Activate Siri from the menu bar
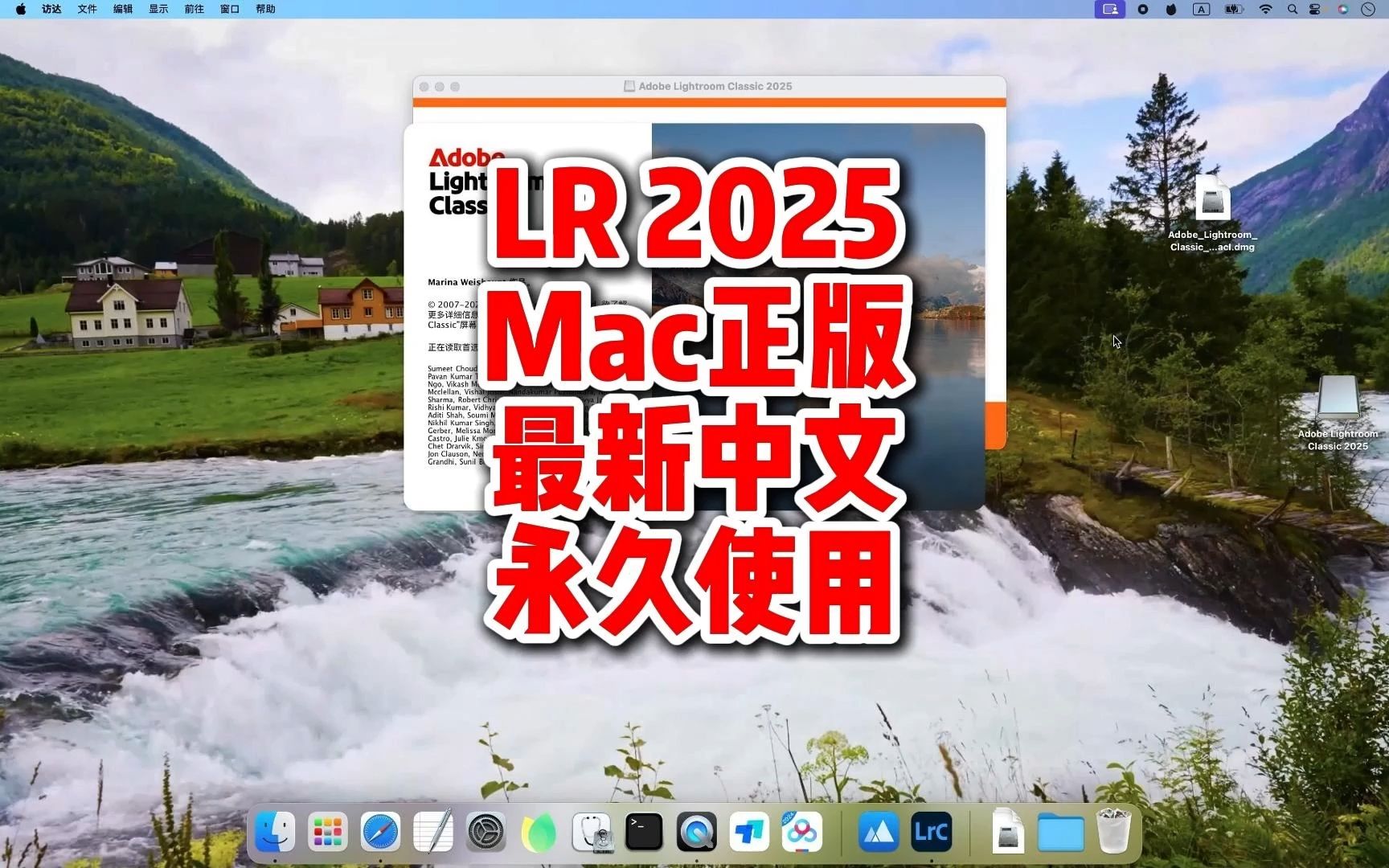1389x868 pixels. pyautogui.click(x=1342, y=9)
